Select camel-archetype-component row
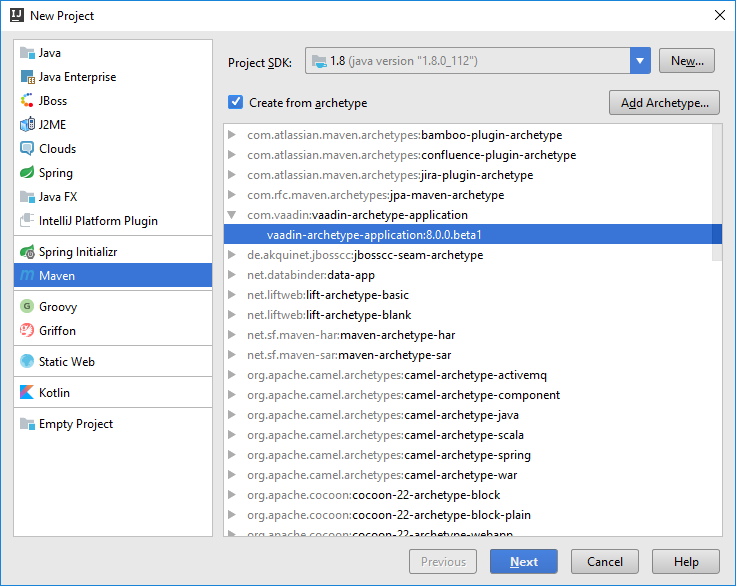 pos(473,395)
